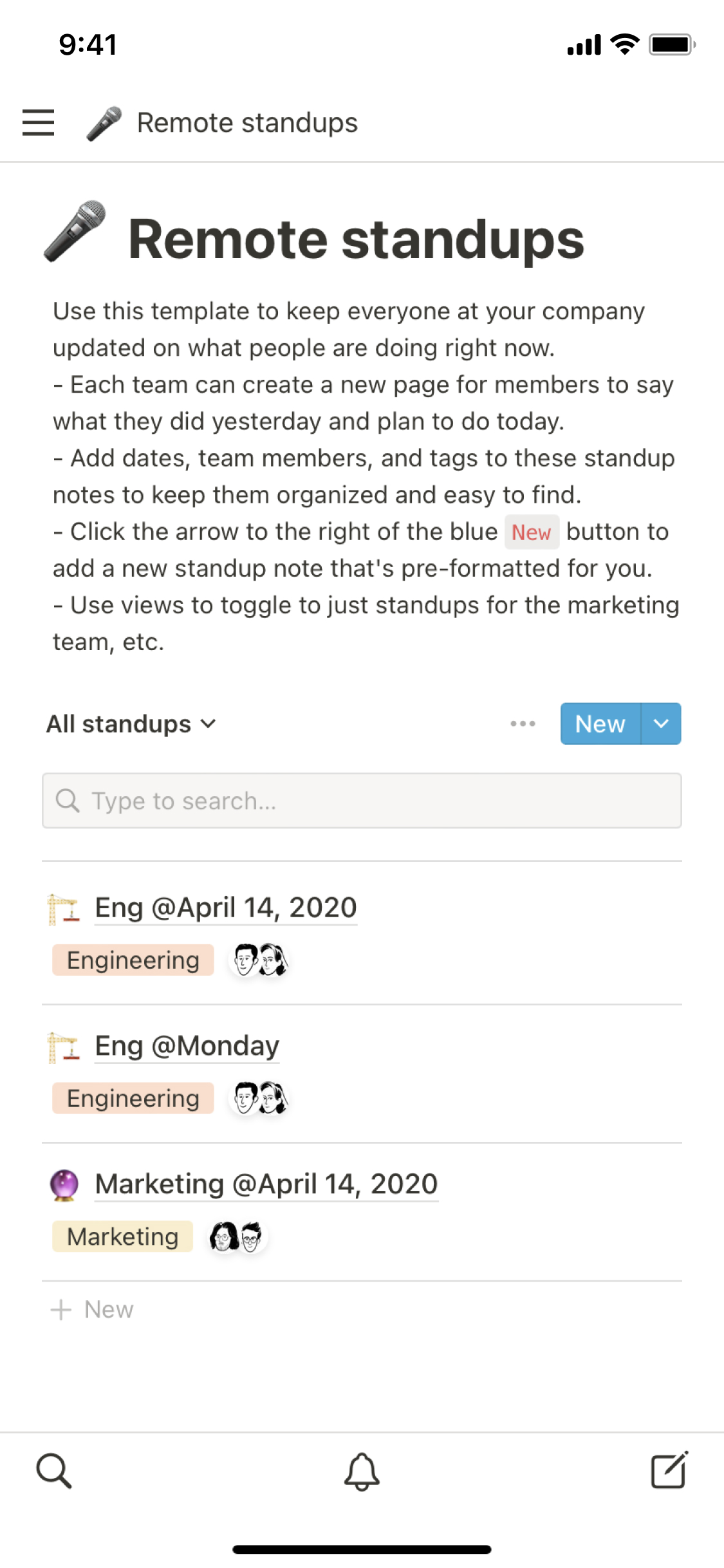Tap the member avatars on Marketing entry

(x=236, y=1237)
